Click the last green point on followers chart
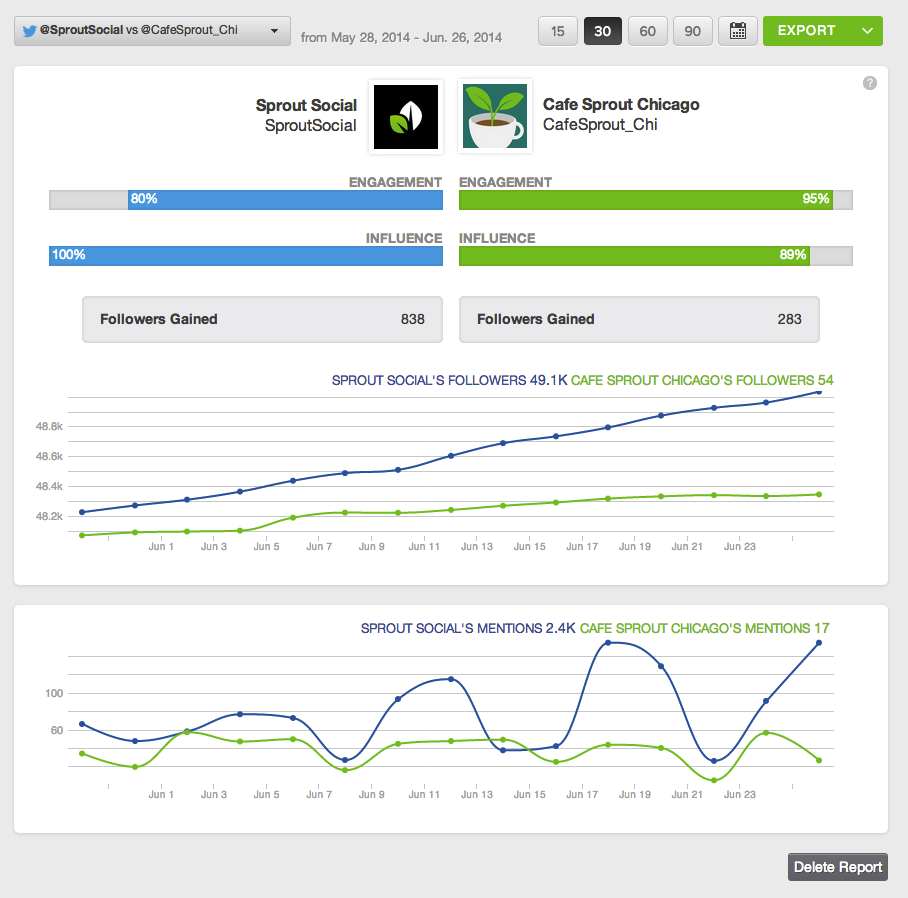The width and height of the screenshot is (908, 898). [819, 494]
